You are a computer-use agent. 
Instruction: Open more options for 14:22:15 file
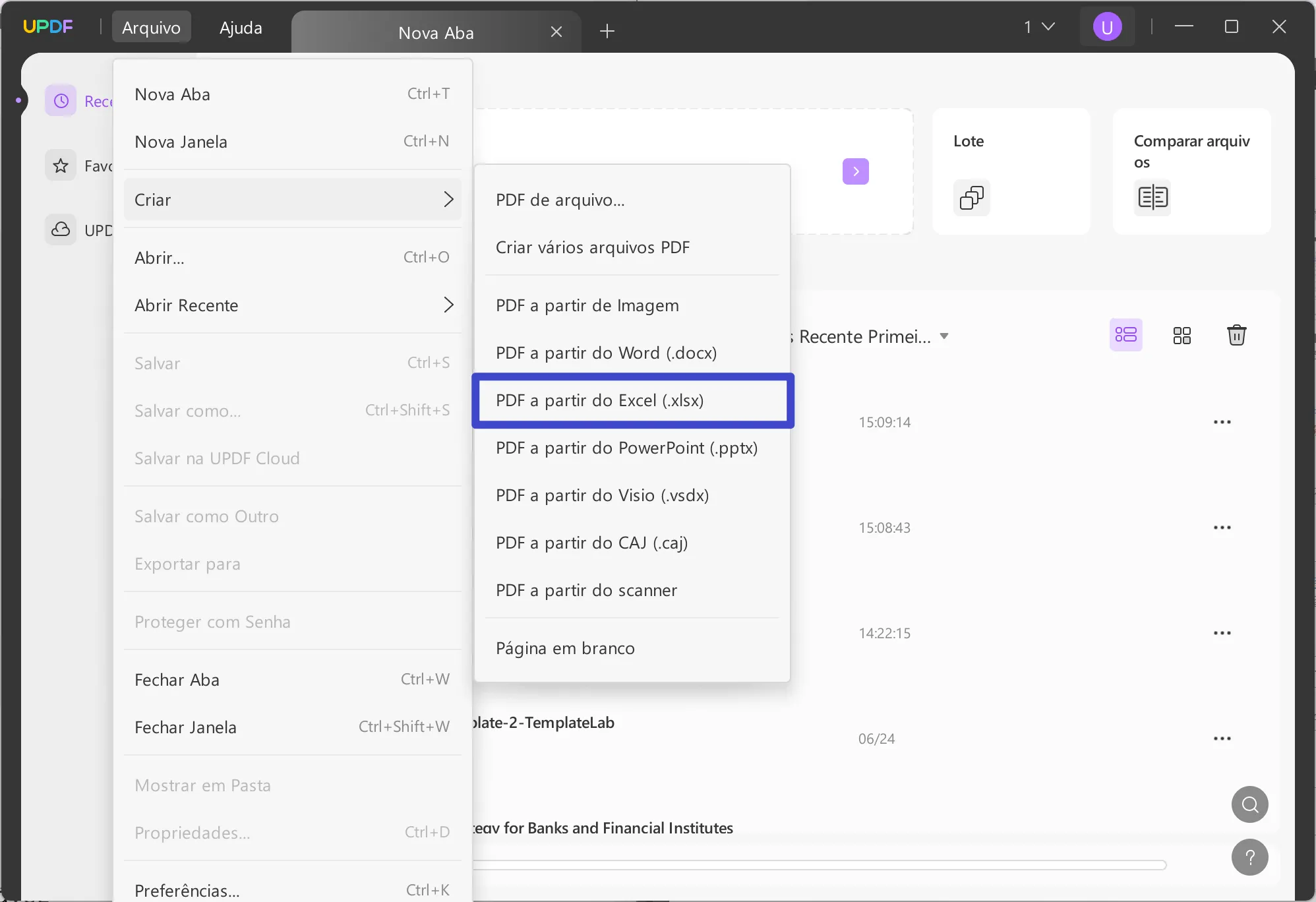(1222, 633)
